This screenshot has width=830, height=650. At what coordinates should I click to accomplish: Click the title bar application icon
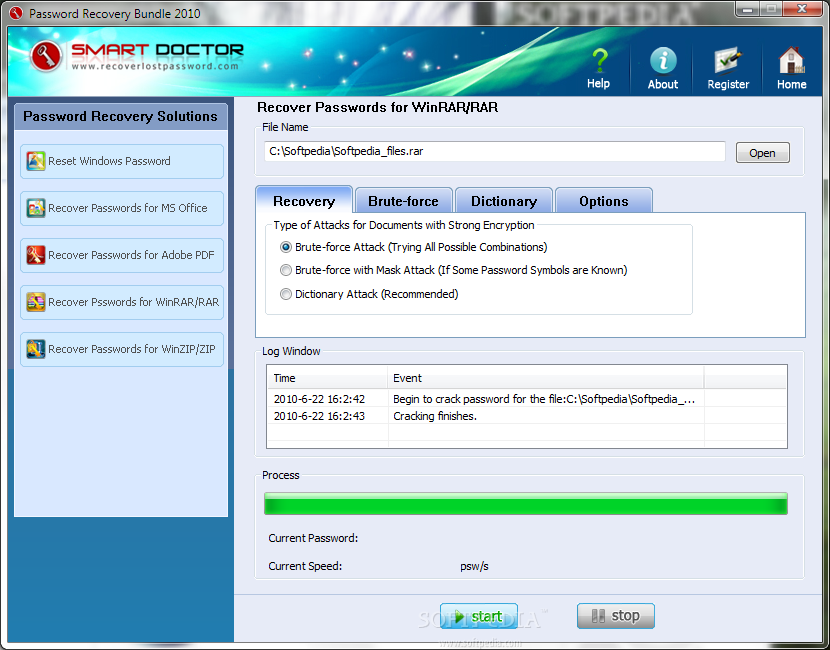click(16, 13)
